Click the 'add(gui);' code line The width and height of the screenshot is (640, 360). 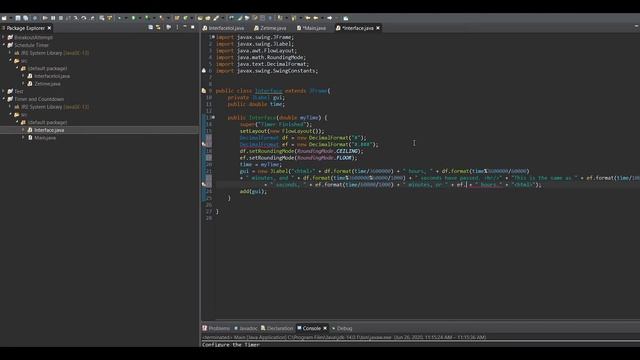pos(253,191)
